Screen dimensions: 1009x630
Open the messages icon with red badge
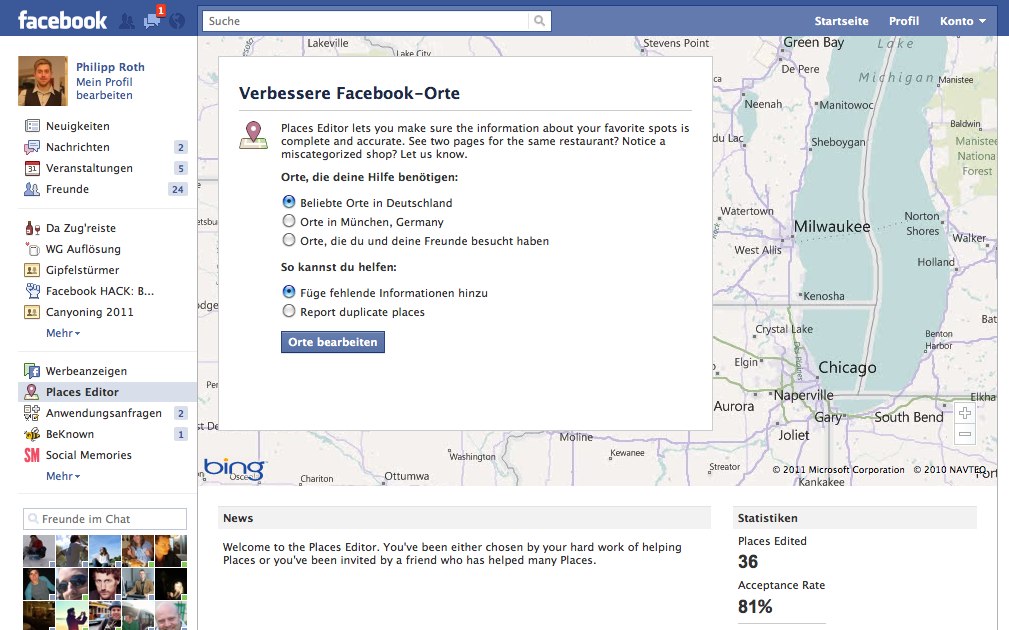tap(153, 19)
